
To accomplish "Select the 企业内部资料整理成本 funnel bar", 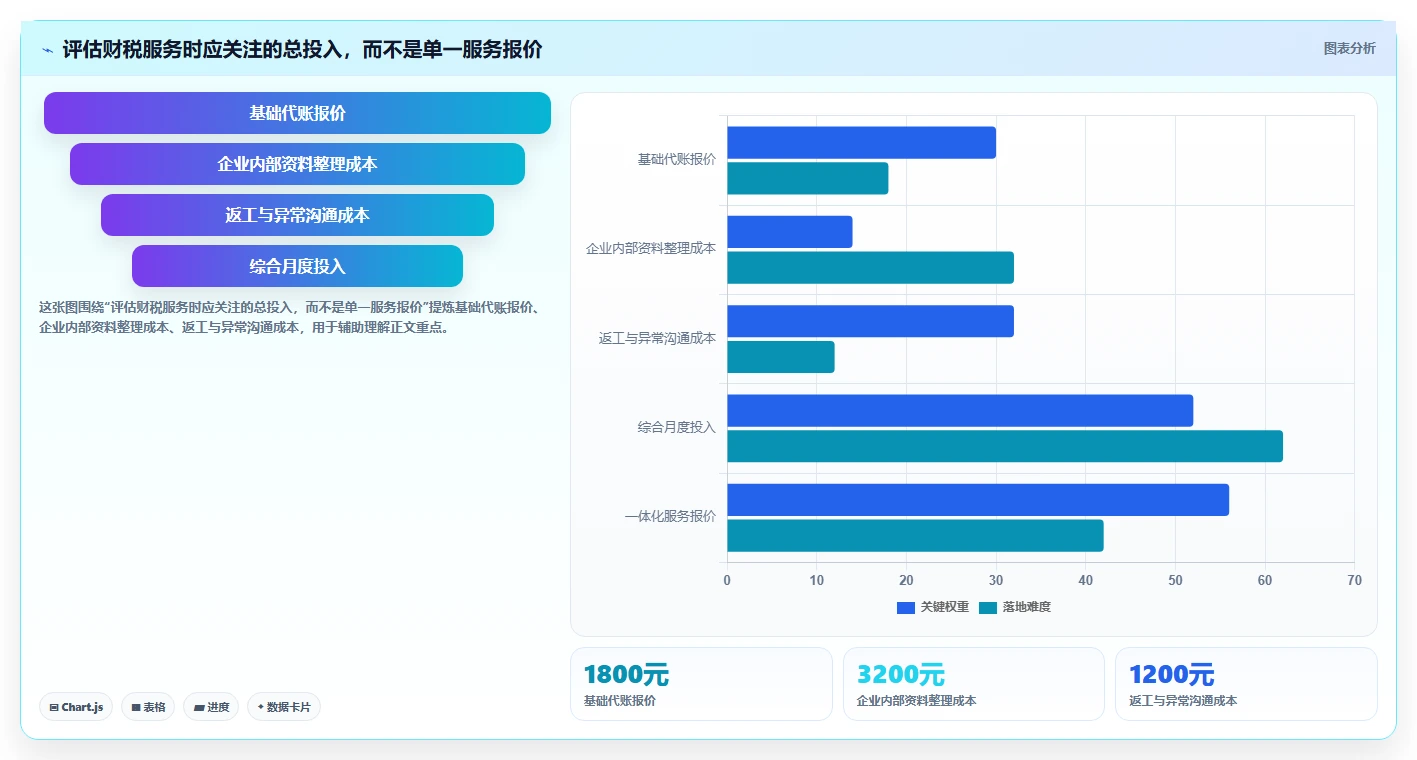I will coord(297,164).
